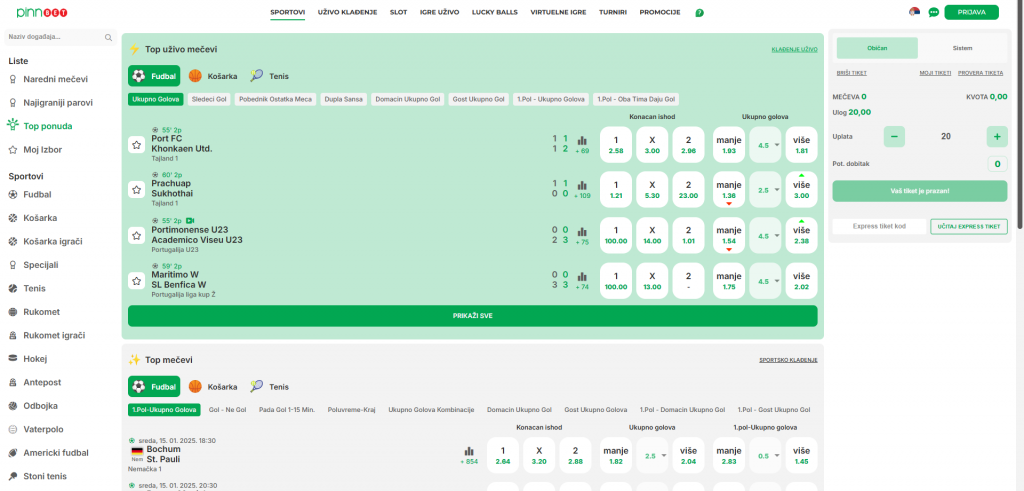Select Tenis racket icon in Top mečevi
The width and height of the screenshot is (1024, 491).
click(x=257, y=386)
